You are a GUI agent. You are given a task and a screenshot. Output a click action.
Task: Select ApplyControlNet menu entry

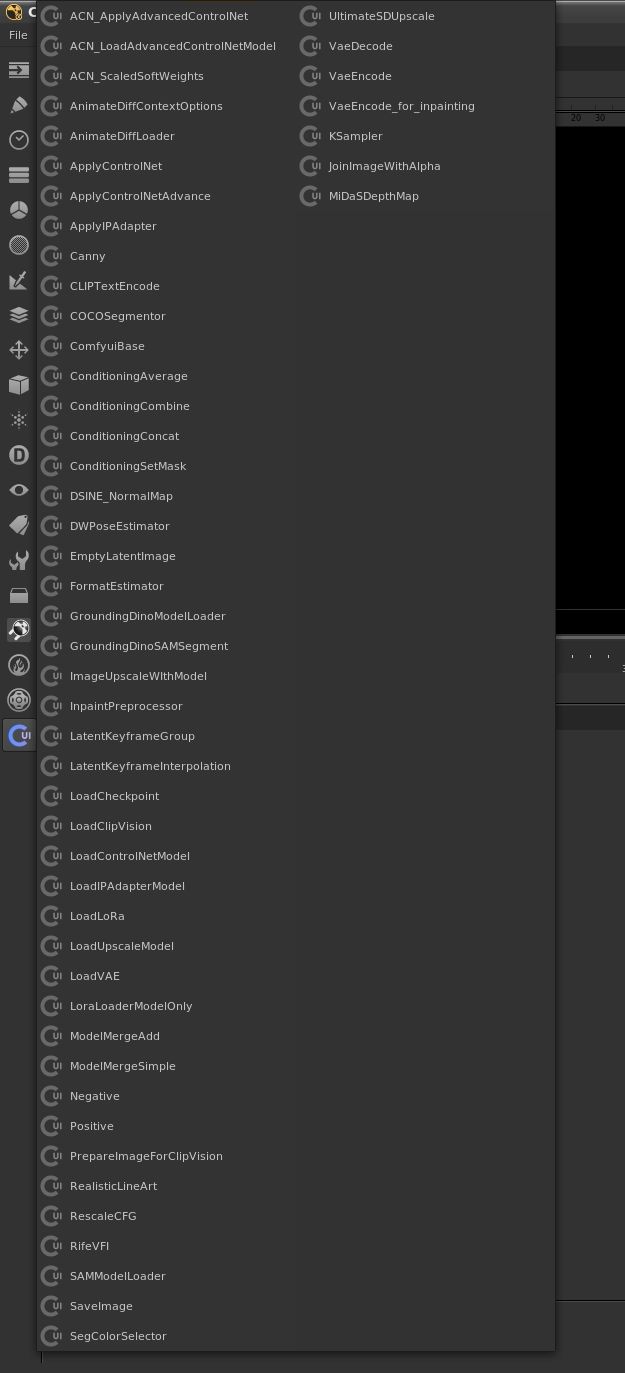tap(115, 166)
